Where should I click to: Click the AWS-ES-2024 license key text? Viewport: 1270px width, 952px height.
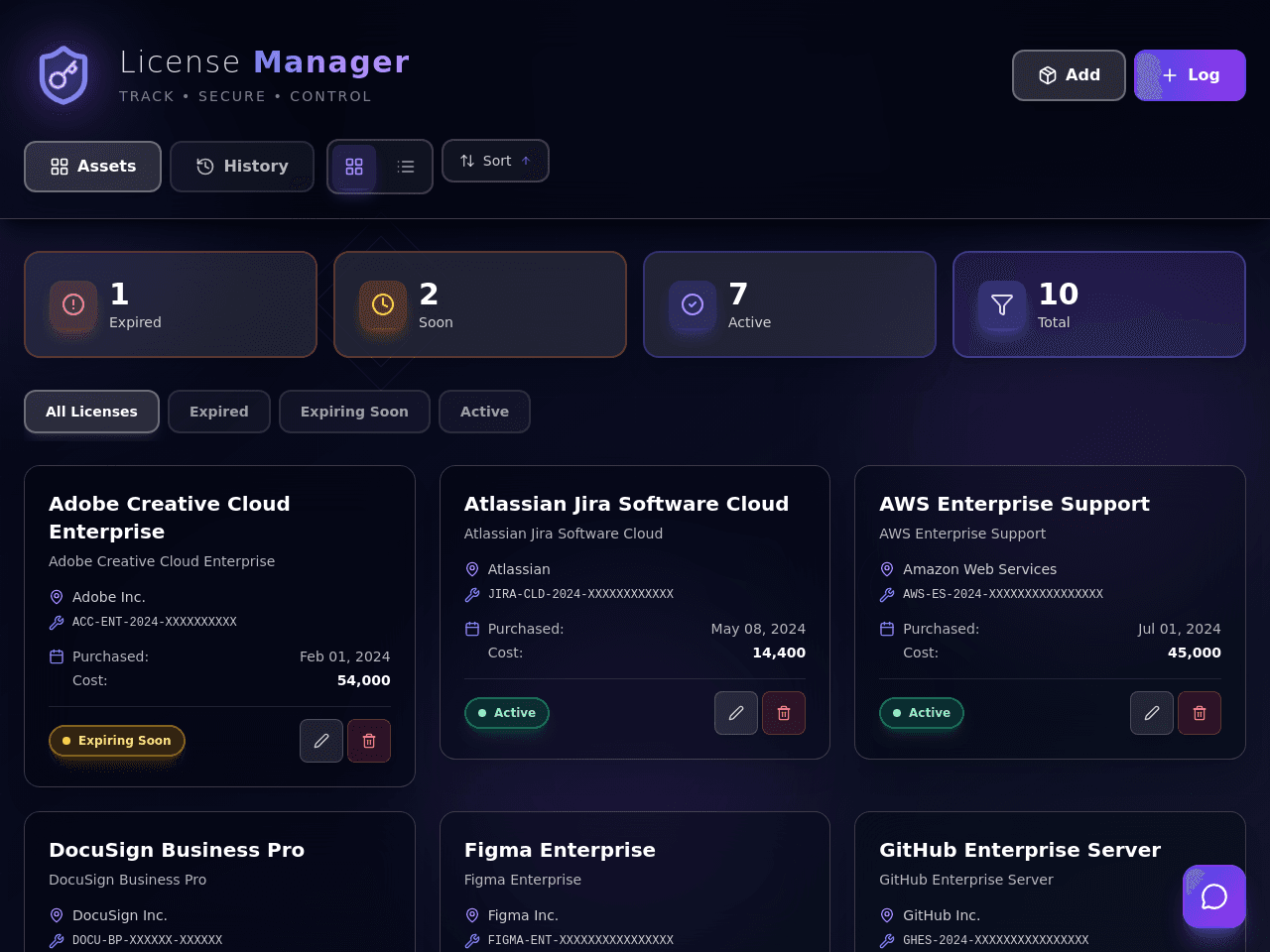point(1003,595)
